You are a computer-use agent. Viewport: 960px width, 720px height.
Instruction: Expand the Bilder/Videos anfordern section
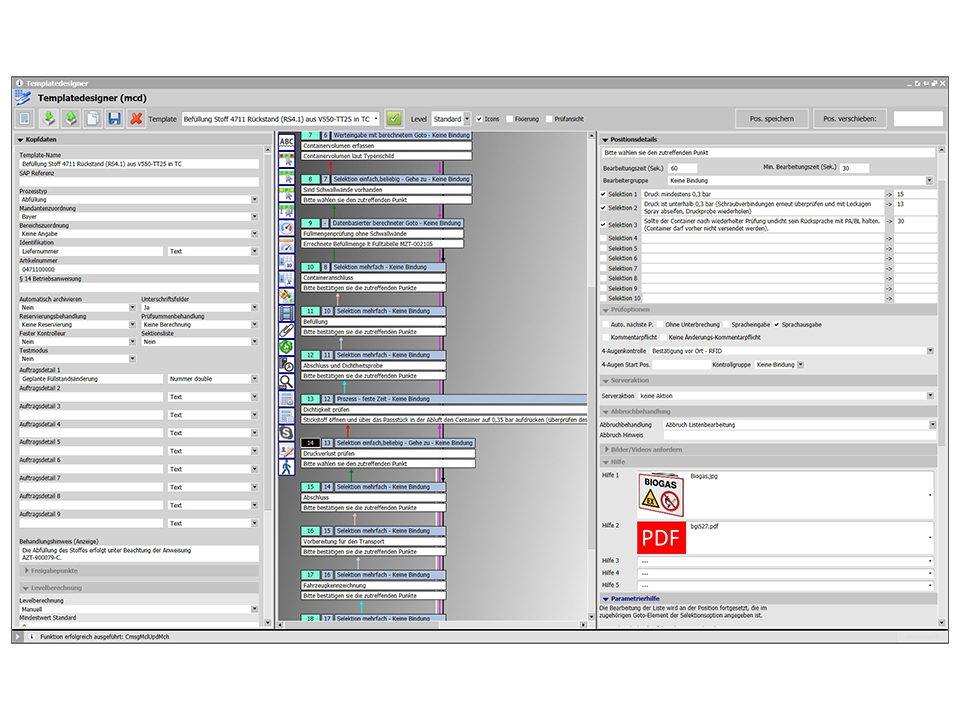(x=606, y=449)
